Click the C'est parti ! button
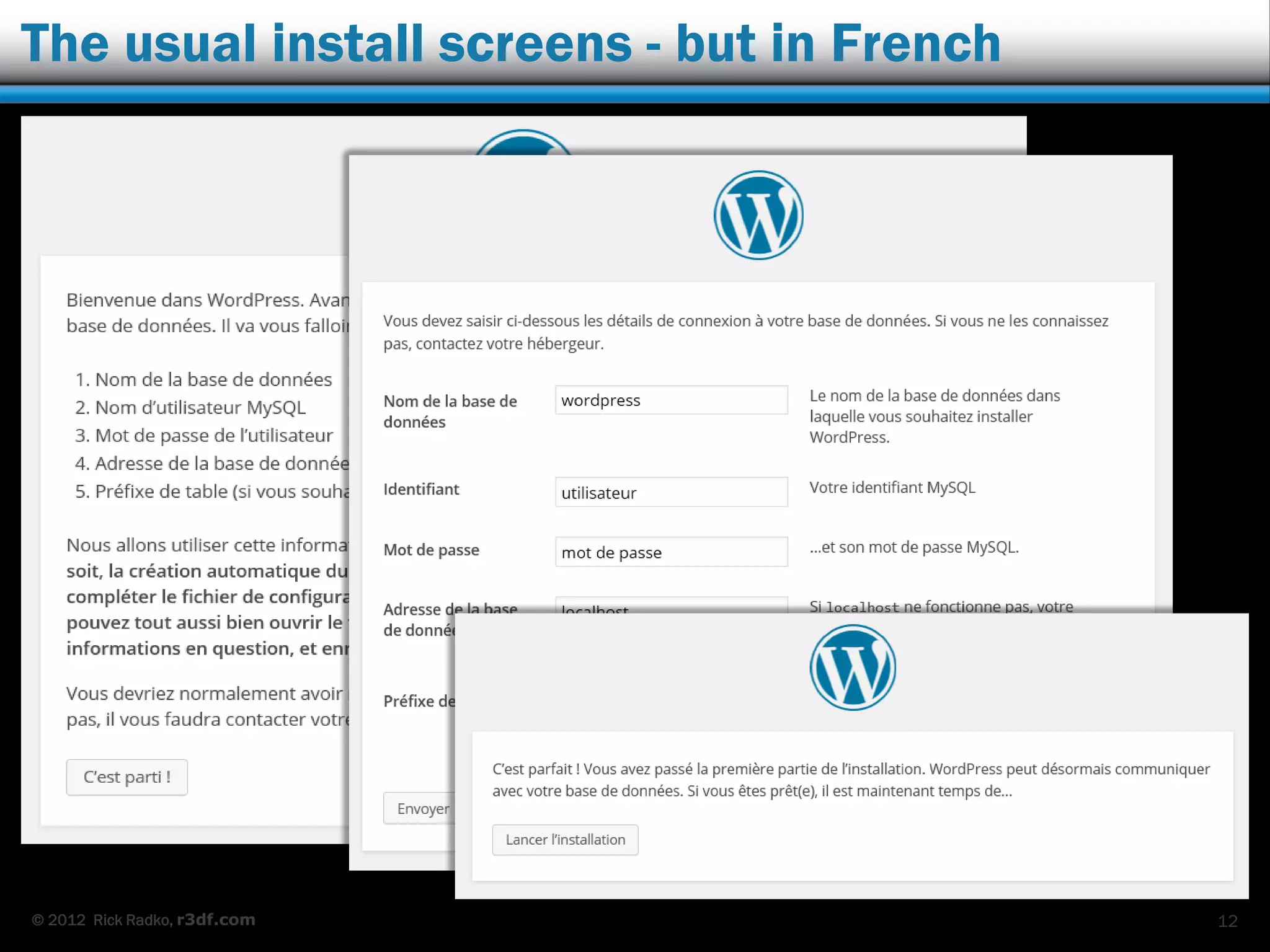 click(x=127, y=777)
